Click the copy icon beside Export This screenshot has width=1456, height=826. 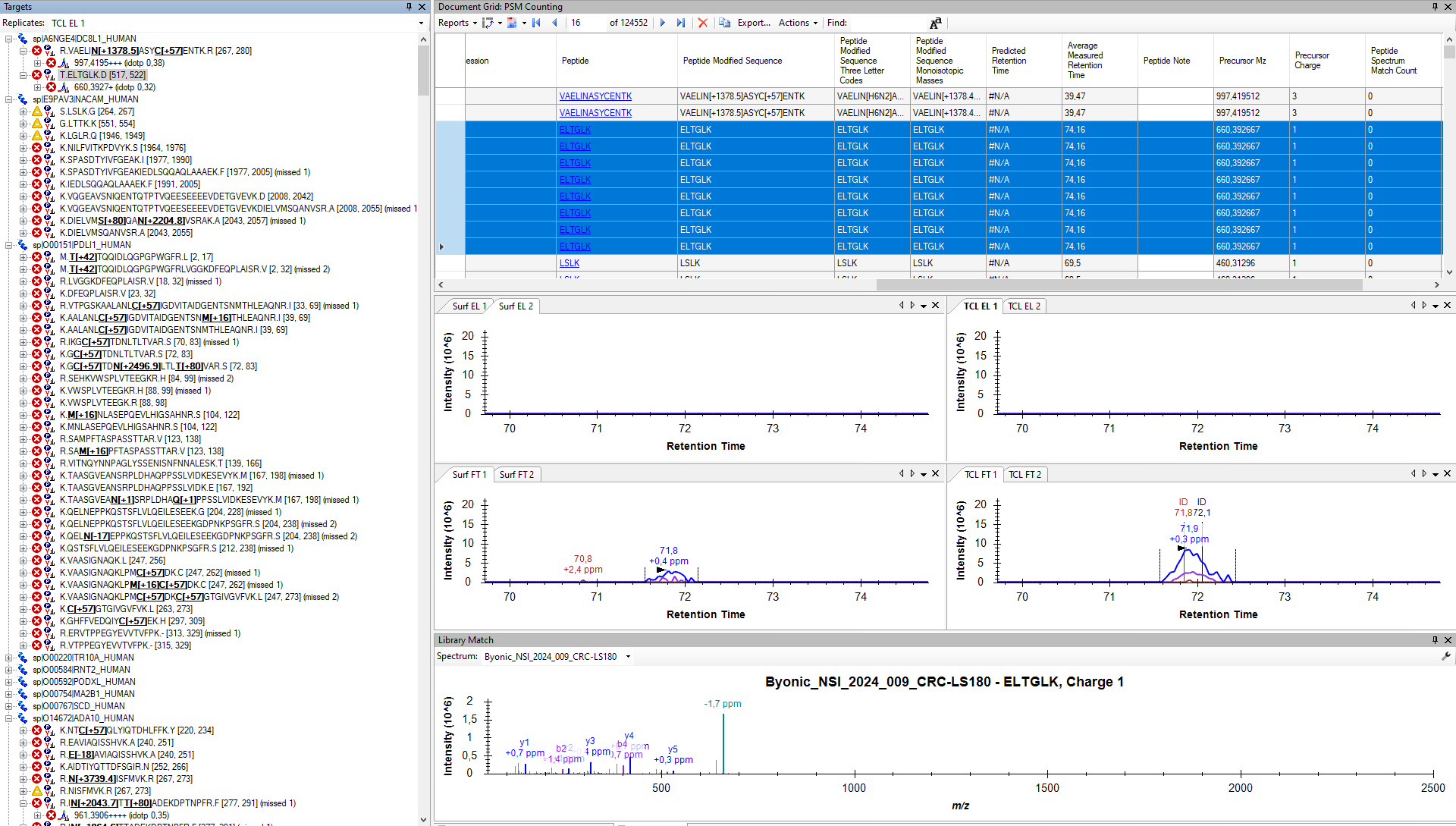(x=725, y=23)
